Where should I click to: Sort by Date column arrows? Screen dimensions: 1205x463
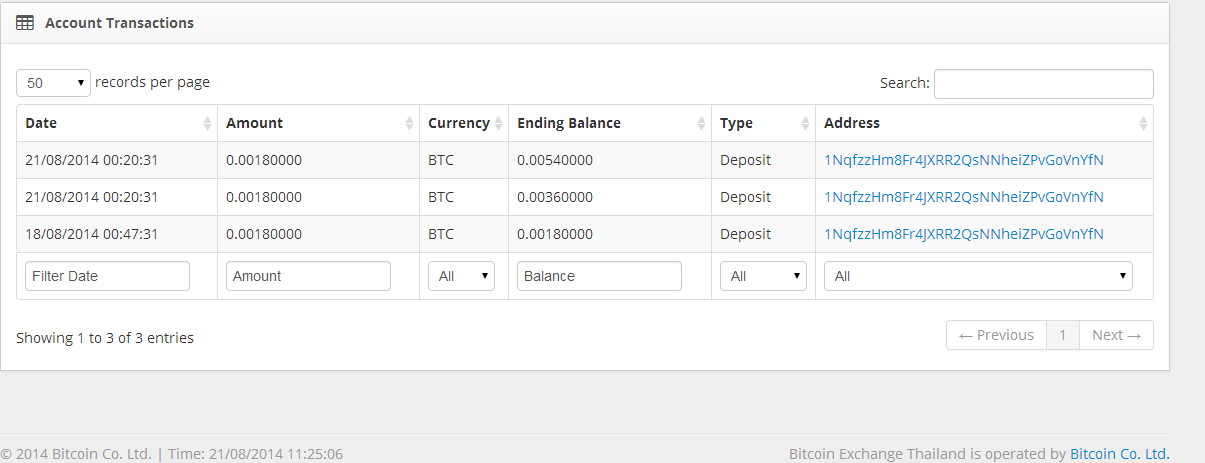point(207,124)
